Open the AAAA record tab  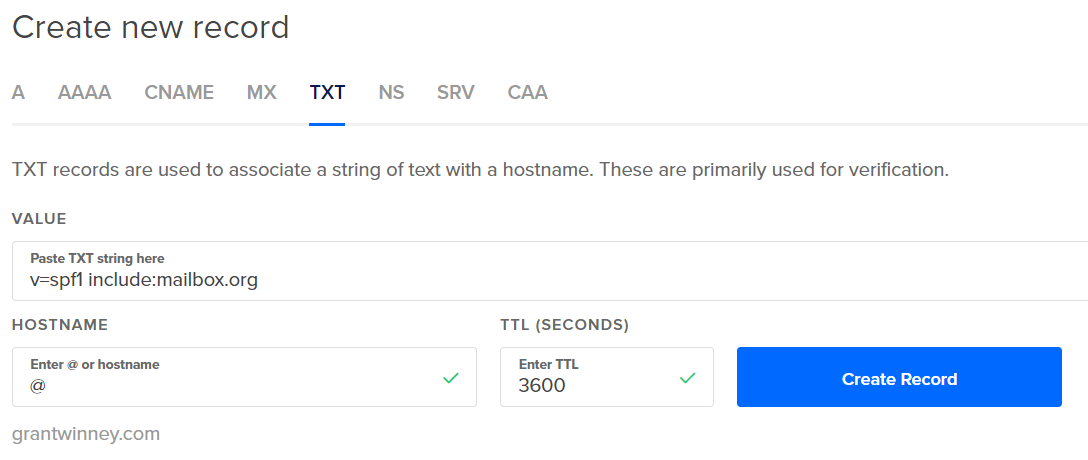coord(84,93)
